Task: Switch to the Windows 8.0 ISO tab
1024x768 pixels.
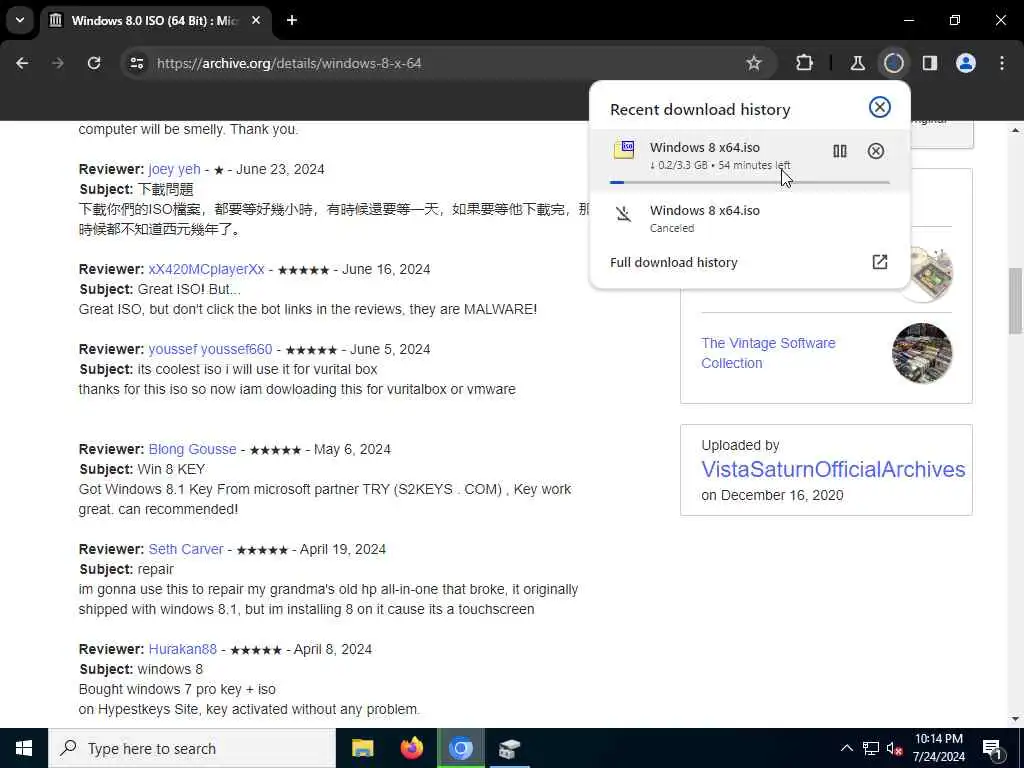Action: (x=155, y=21)
